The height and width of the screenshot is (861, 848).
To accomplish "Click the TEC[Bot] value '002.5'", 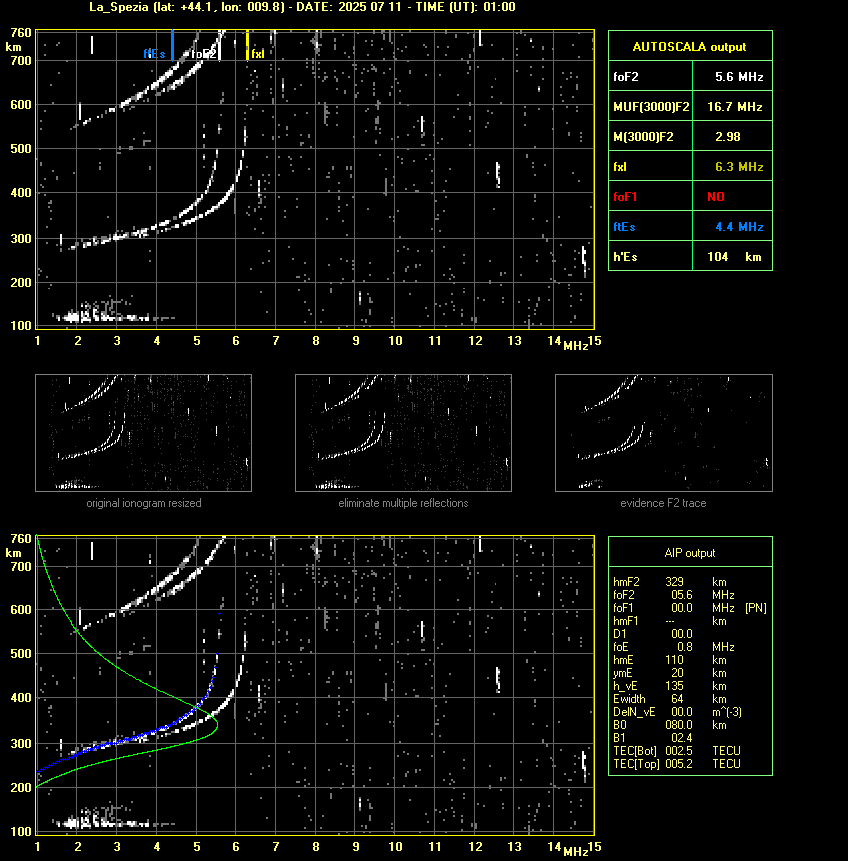I will click(679, 751).
